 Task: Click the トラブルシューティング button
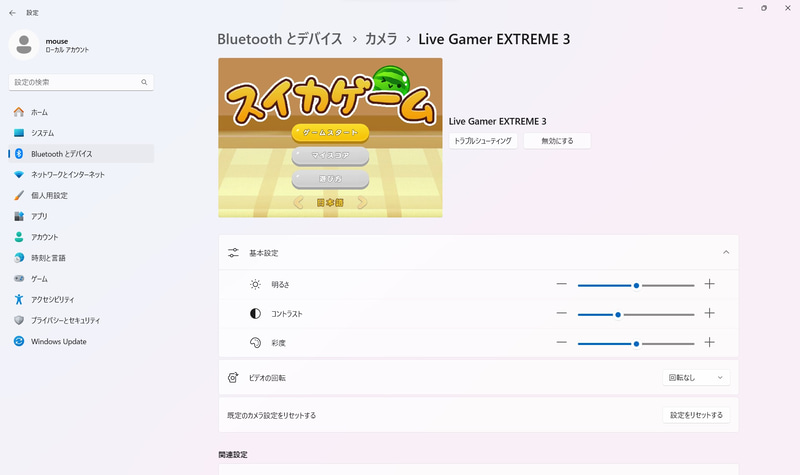(x=483, y=141)
